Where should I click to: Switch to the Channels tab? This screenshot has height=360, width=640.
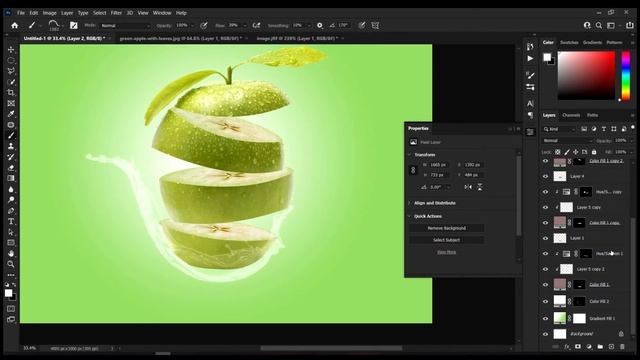pyautogui.click(x=571, y=115)
